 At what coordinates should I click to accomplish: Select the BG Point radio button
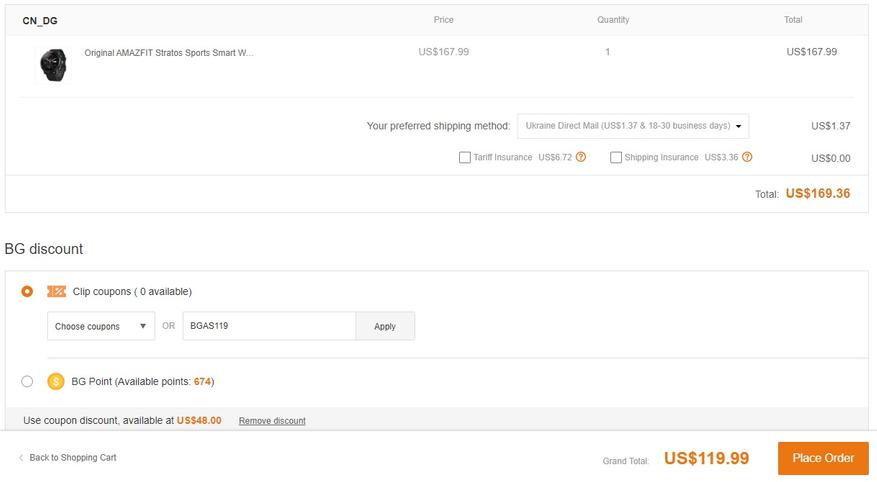click(27, 381)
